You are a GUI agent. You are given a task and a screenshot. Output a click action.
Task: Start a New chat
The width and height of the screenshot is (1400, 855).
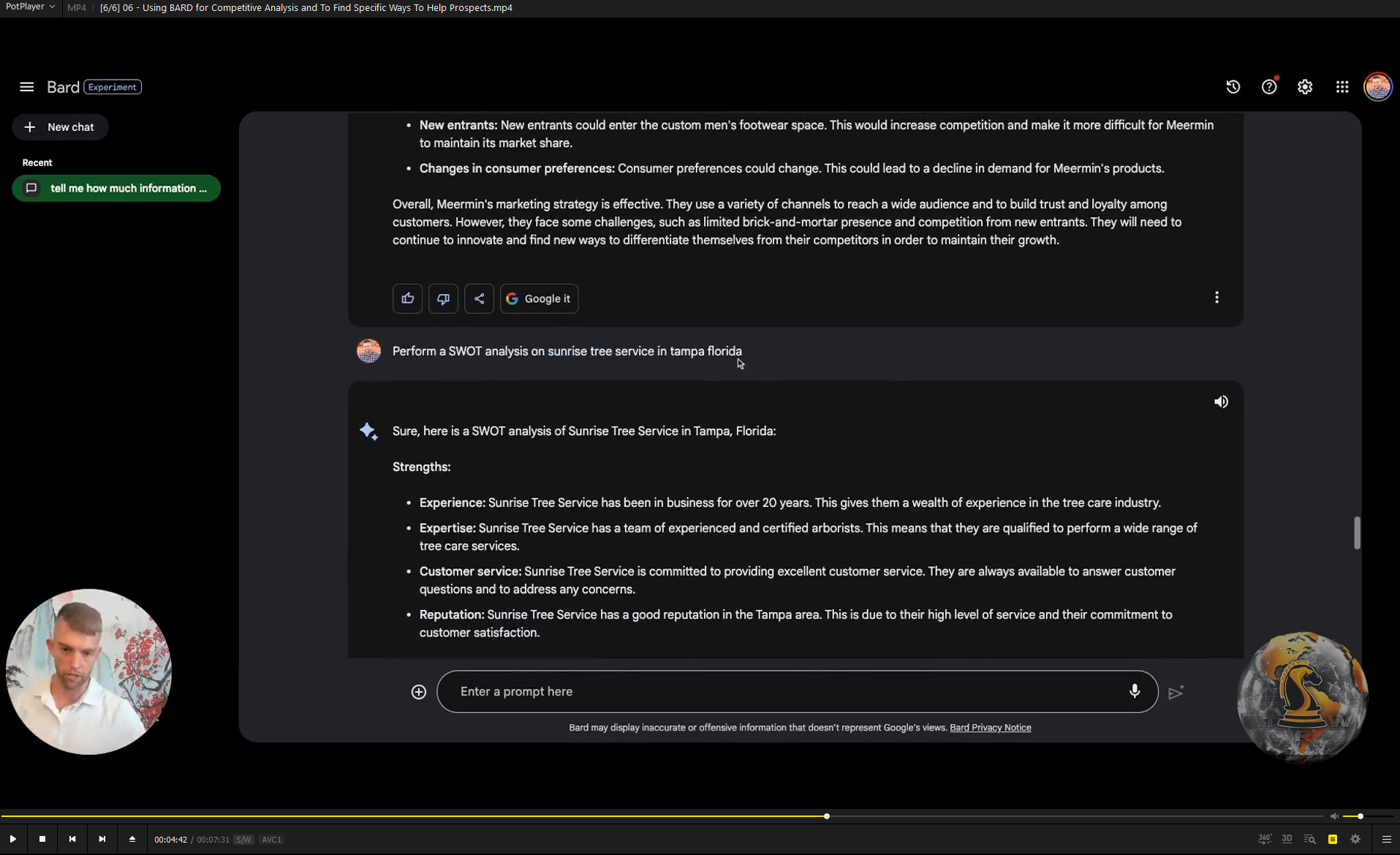pyautogui.click(x=60, y=127)
